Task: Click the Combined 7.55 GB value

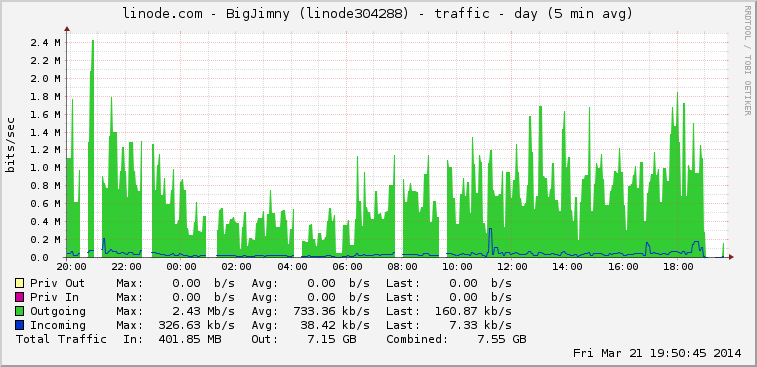Action: [x=502, y=339]
